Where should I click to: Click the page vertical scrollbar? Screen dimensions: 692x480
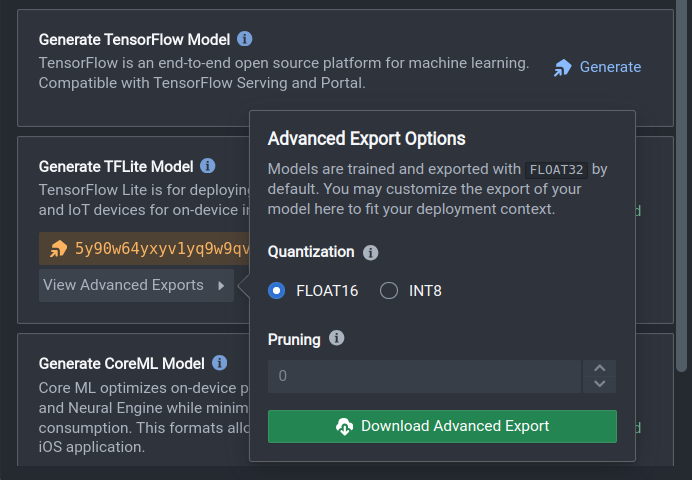(682, 185)
